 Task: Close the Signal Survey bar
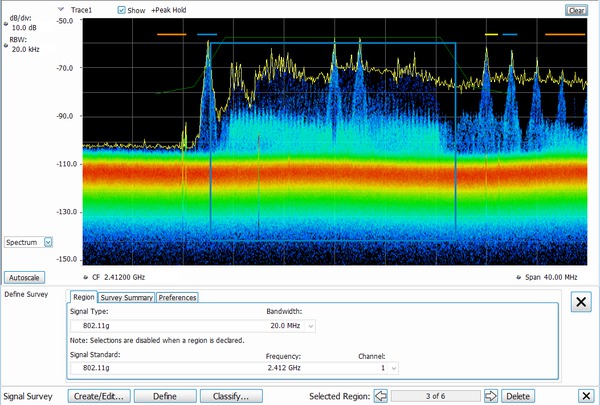tap(586, 396)
